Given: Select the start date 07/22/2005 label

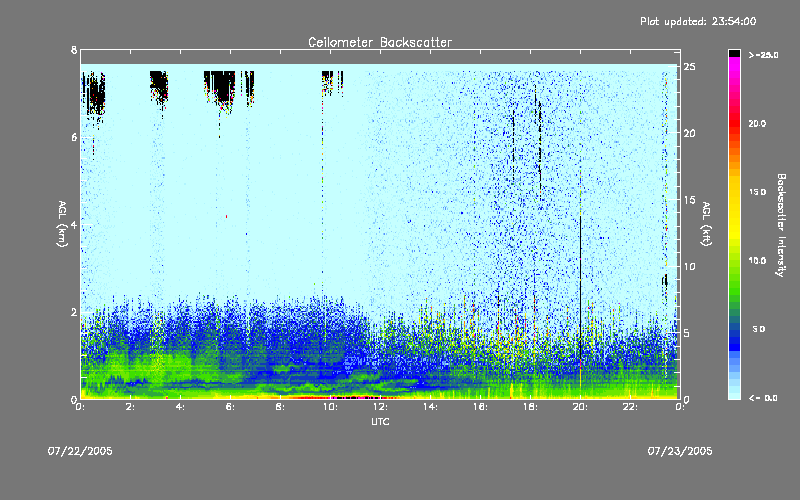Looking at the screenshot, I should click(80, 451).
